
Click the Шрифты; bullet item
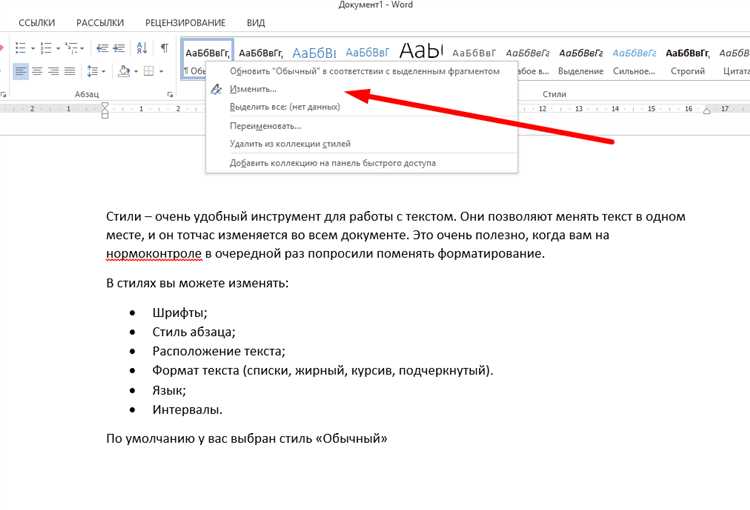click(x=180, y=313)
